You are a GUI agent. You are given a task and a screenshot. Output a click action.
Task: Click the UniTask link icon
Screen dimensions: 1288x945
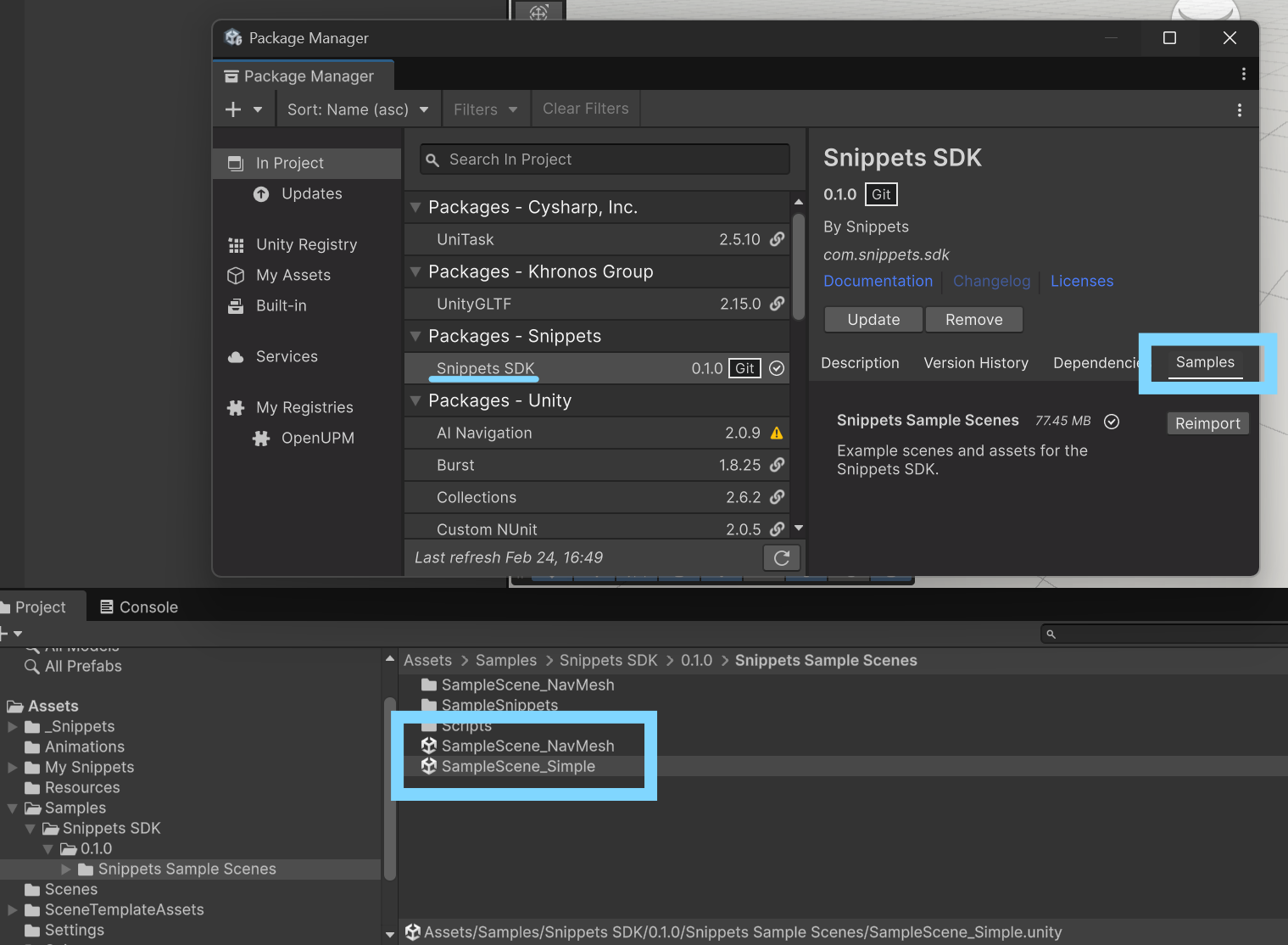tap(777, 239)
